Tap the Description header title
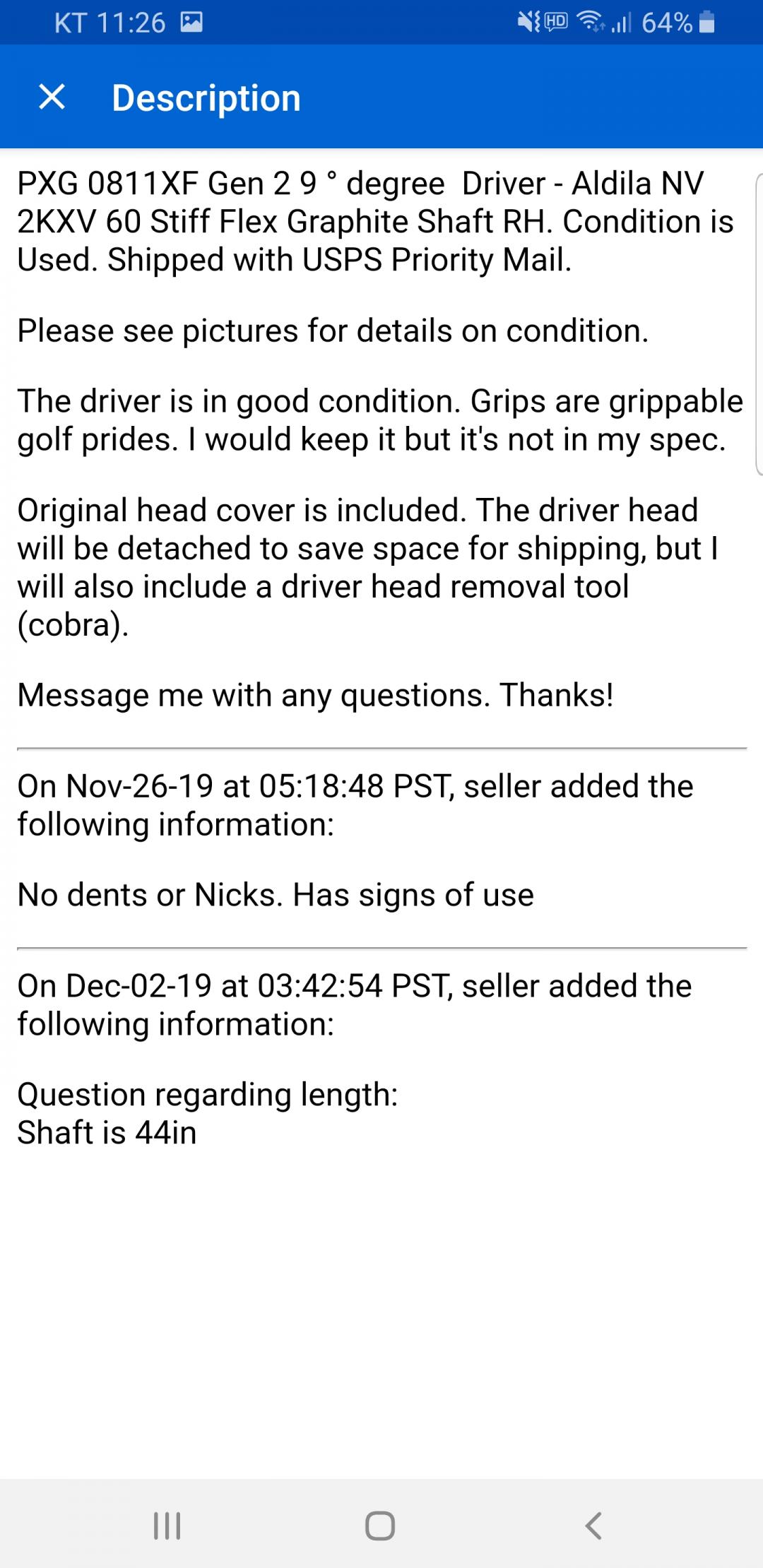This screenshot has height=1568, width=763. click(x=206, y=97)
